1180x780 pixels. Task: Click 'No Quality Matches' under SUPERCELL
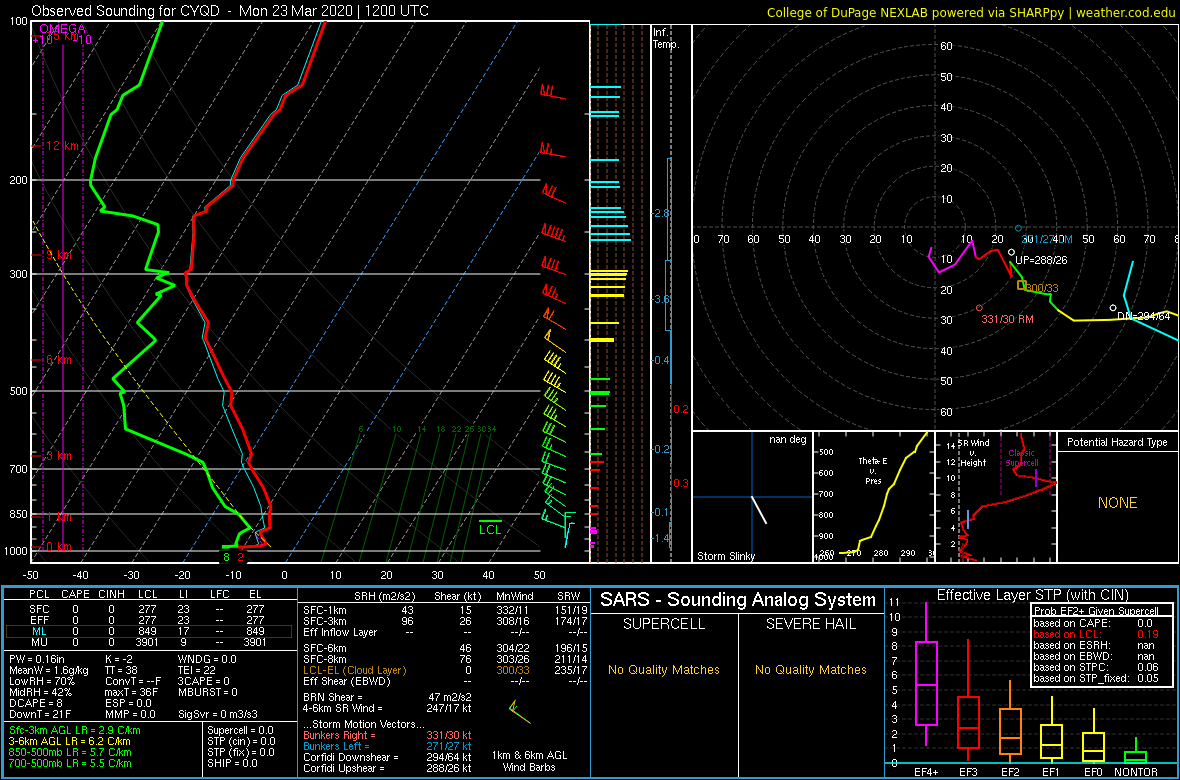[662, 669]
